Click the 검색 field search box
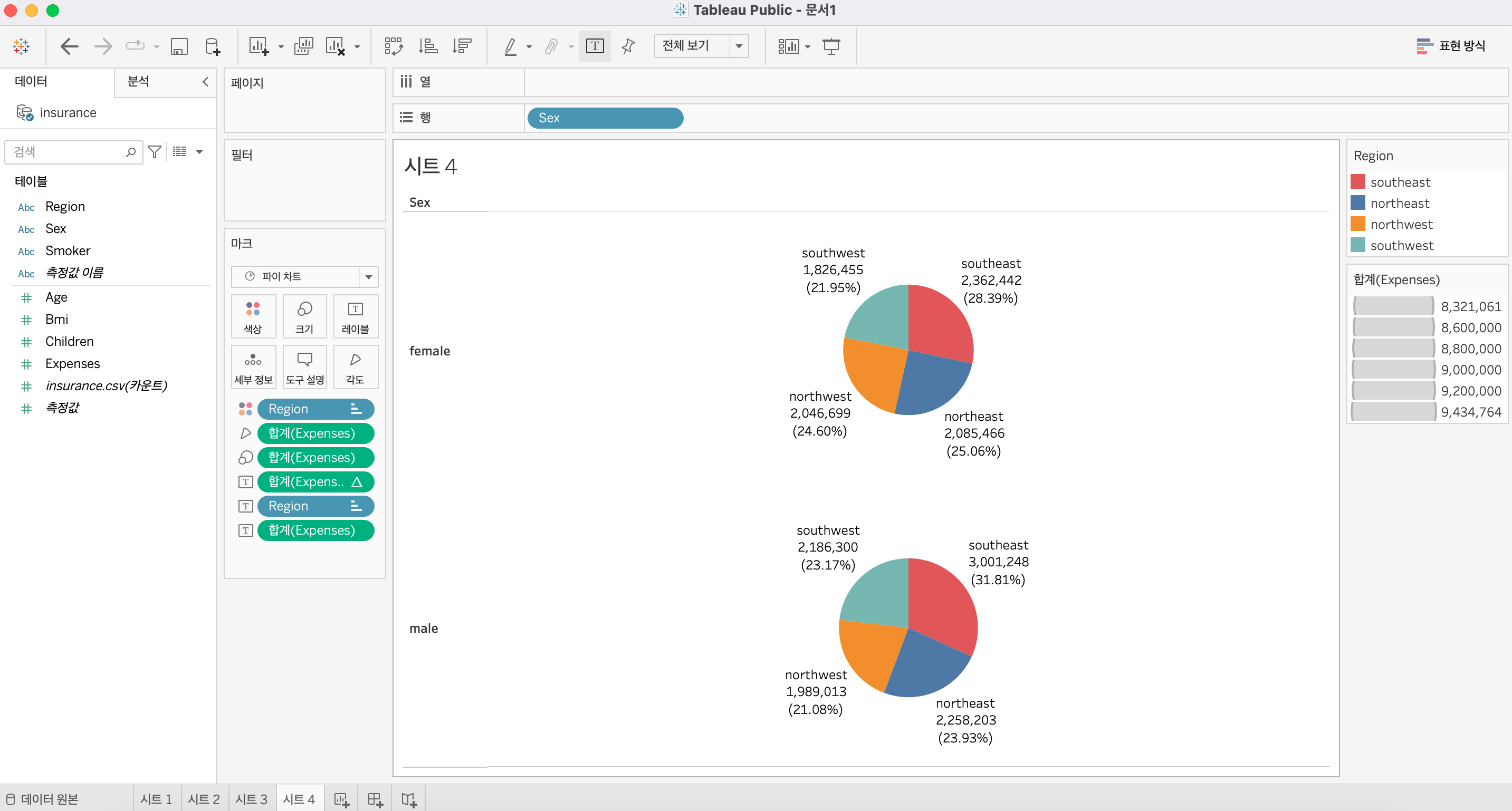The height and width of the screenshot is (811, 1512). [73, 152]
